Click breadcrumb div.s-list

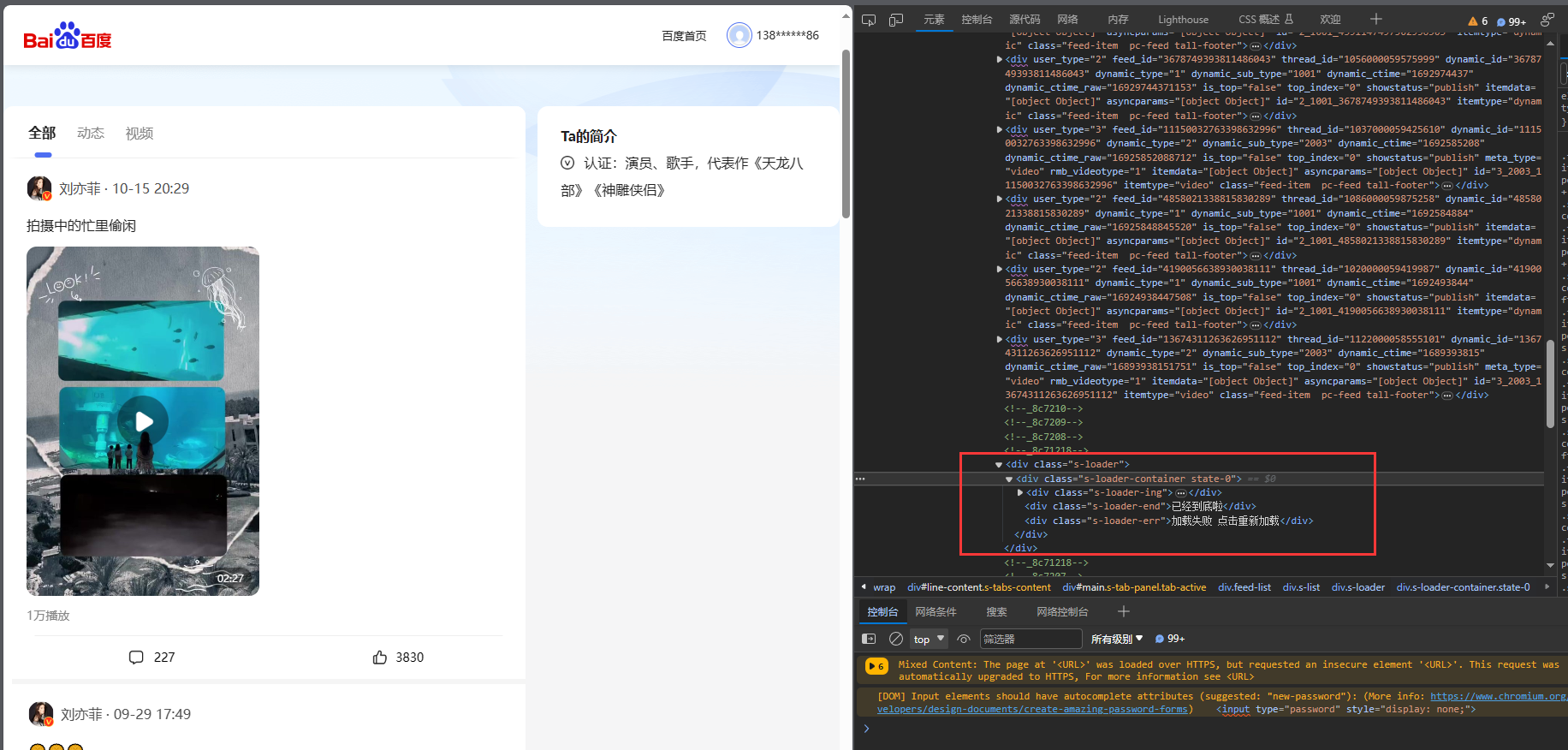point(1301,587)
